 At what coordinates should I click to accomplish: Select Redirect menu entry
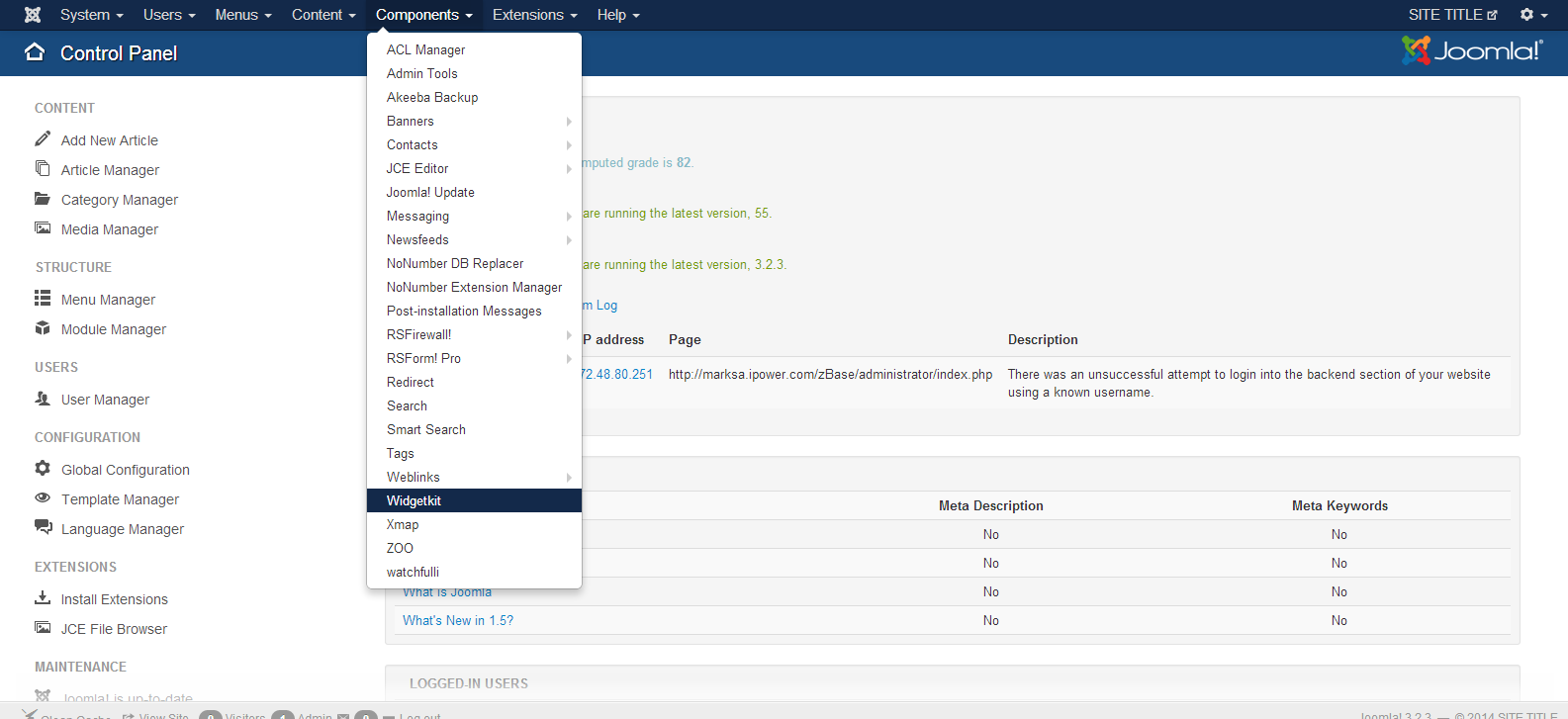(x=474, y=382)
